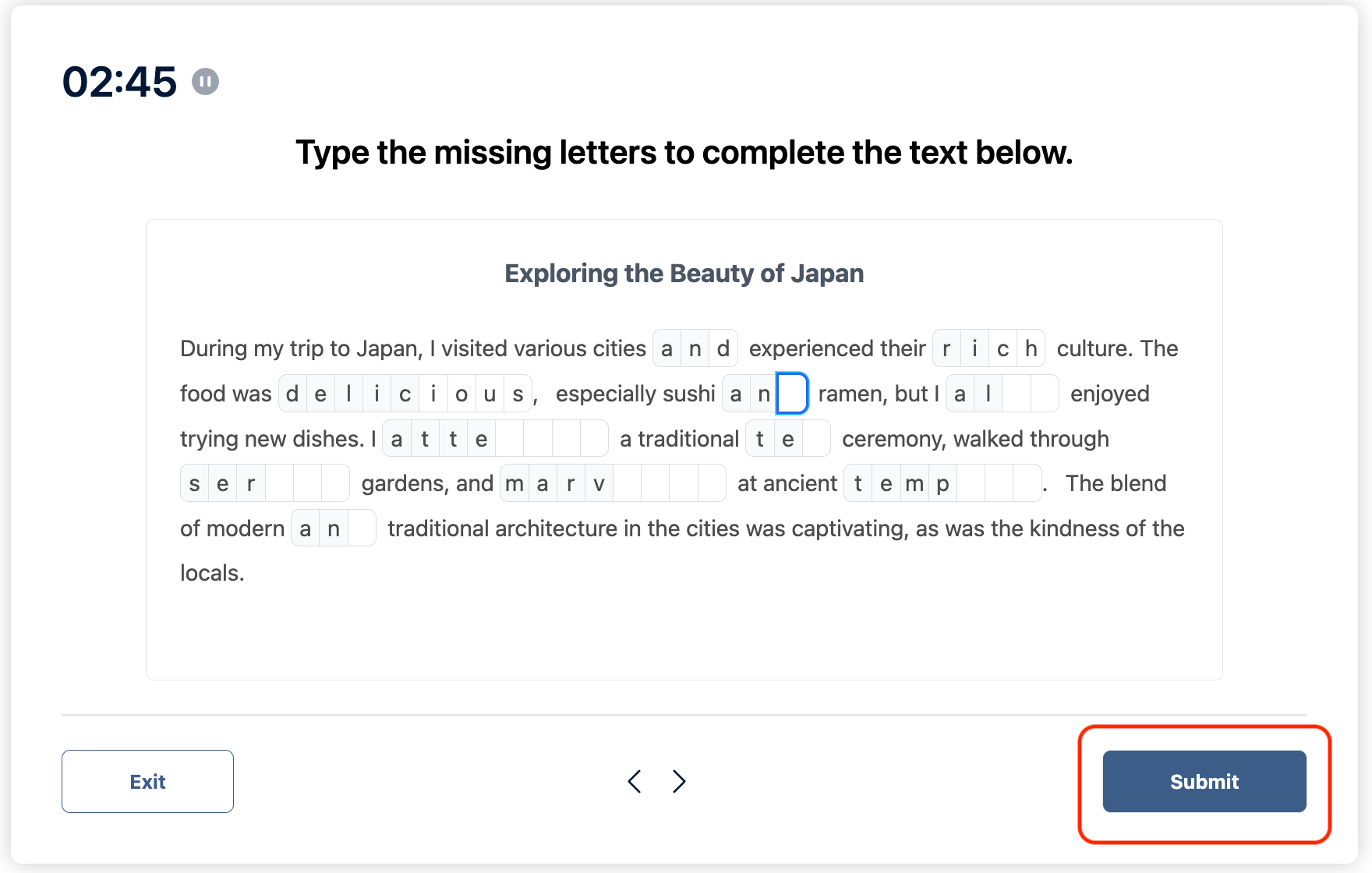This screenshot has height=873, width=1372.
Task: Click the 'Type the missing letters' heading
Action: coord(684,152)
